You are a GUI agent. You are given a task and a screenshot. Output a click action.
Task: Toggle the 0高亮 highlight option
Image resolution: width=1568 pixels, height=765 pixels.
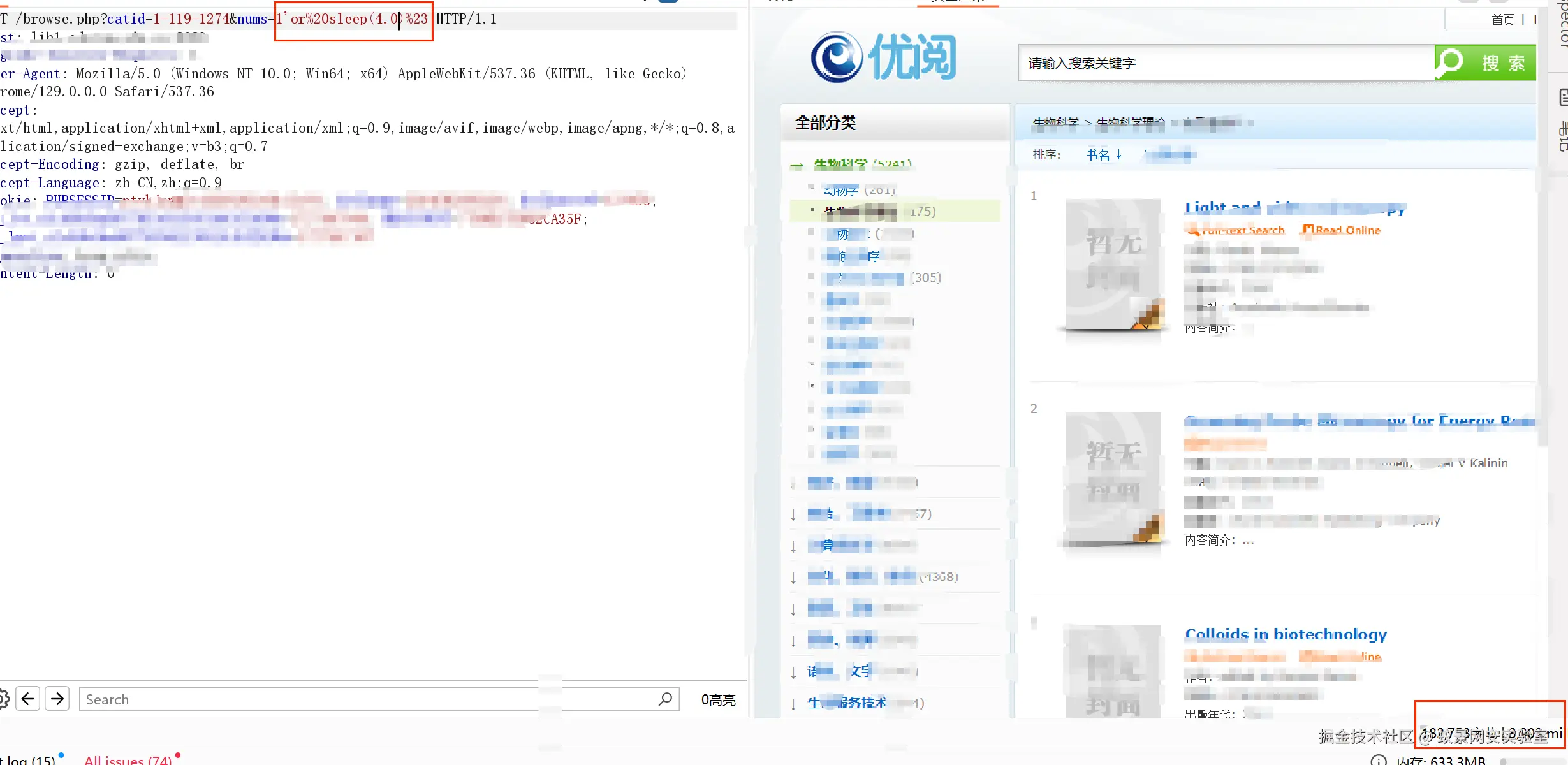718,699
